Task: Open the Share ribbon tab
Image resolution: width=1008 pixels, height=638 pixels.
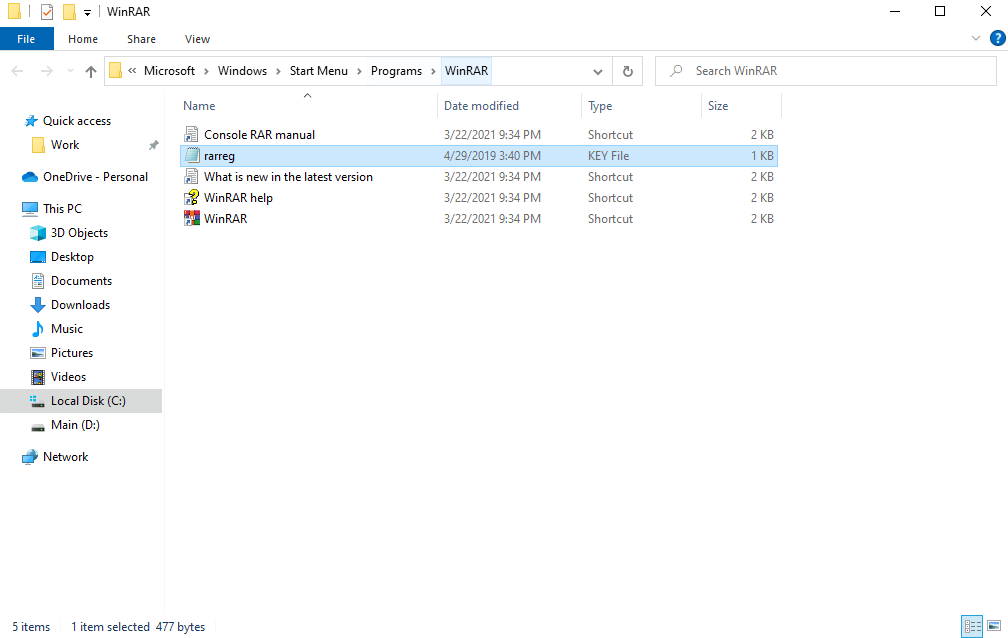Action: click(141, 39)
